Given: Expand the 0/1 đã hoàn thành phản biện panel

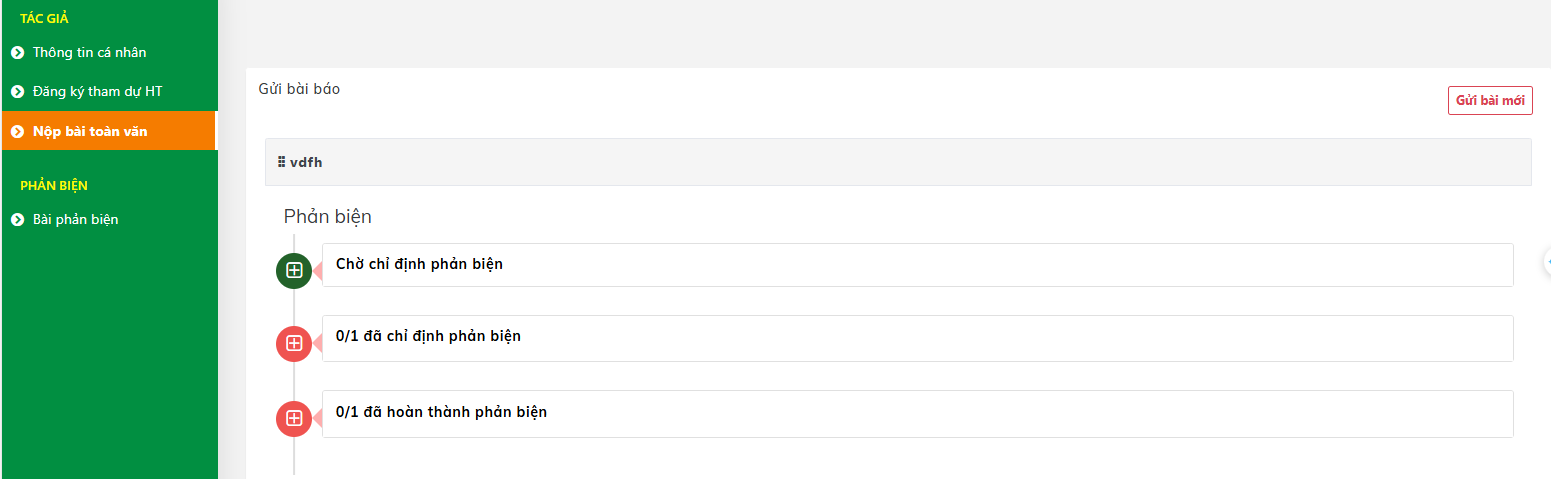Looking at the screenshot, I should point(917,413).
